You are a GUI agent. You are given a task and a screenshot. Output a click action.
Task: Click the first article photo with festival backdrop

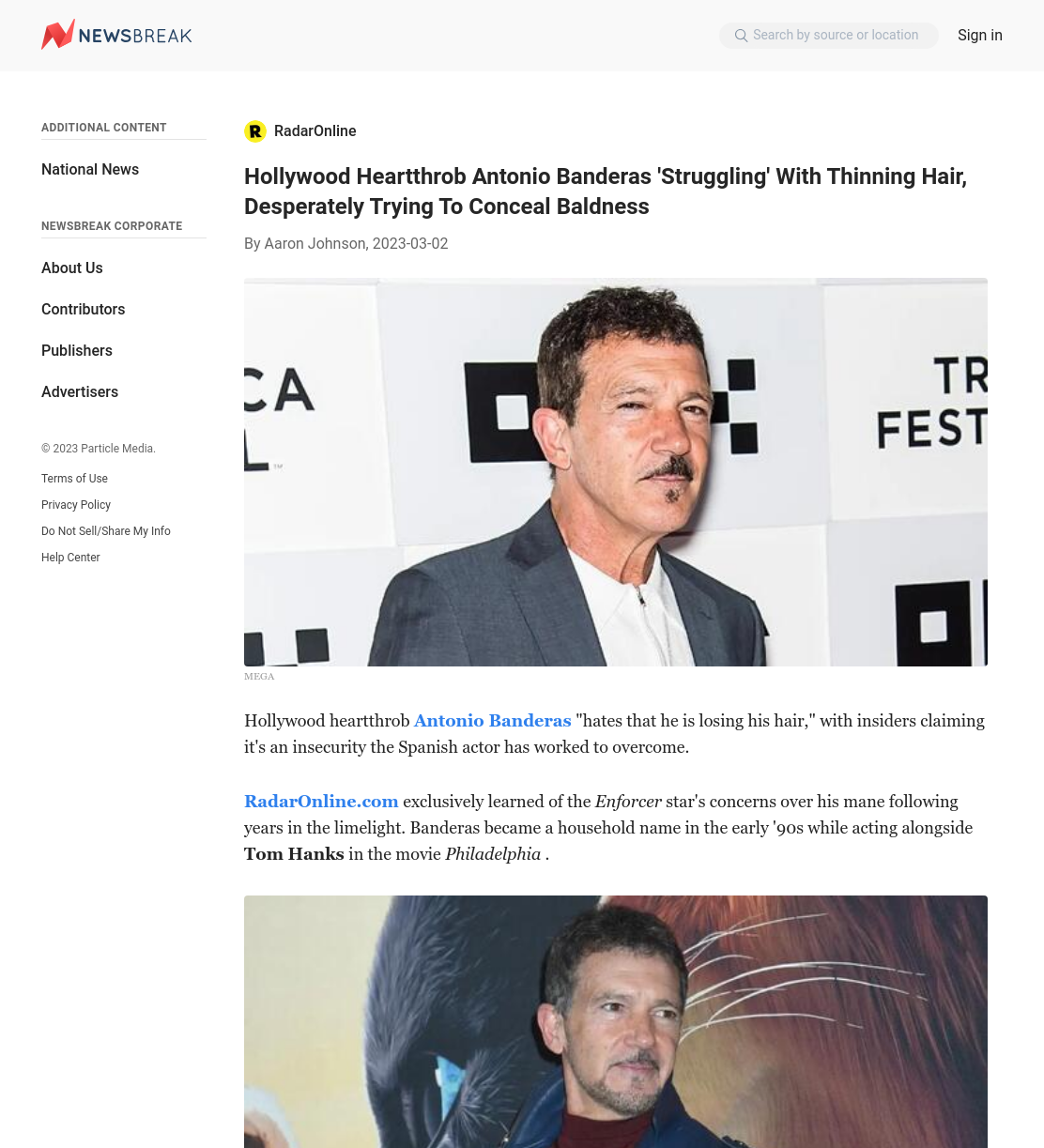(x=616, y=472)
